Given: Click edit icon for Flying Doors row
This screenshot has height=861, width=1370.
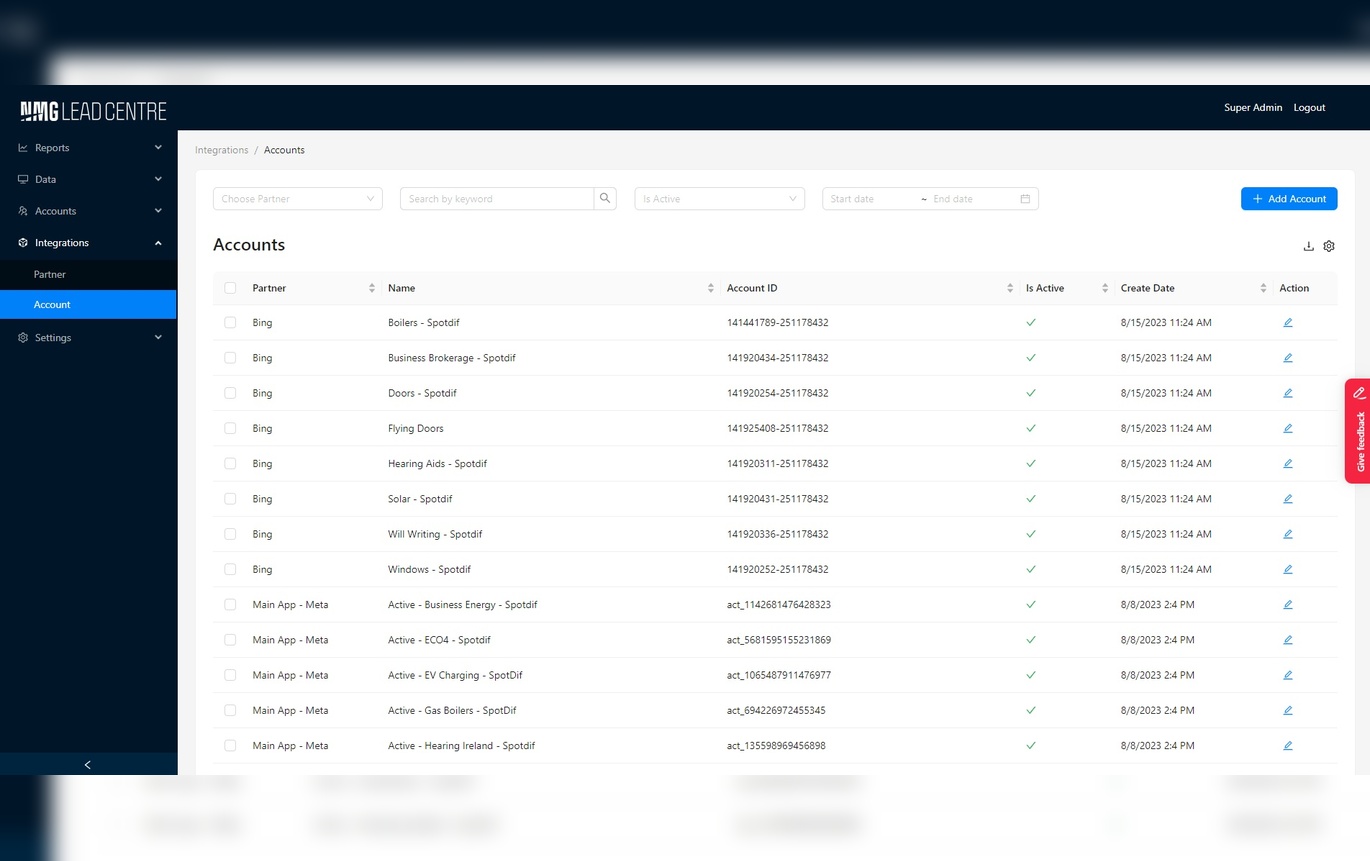Looking at the screenshot, I should click(x=1287, y=428).
